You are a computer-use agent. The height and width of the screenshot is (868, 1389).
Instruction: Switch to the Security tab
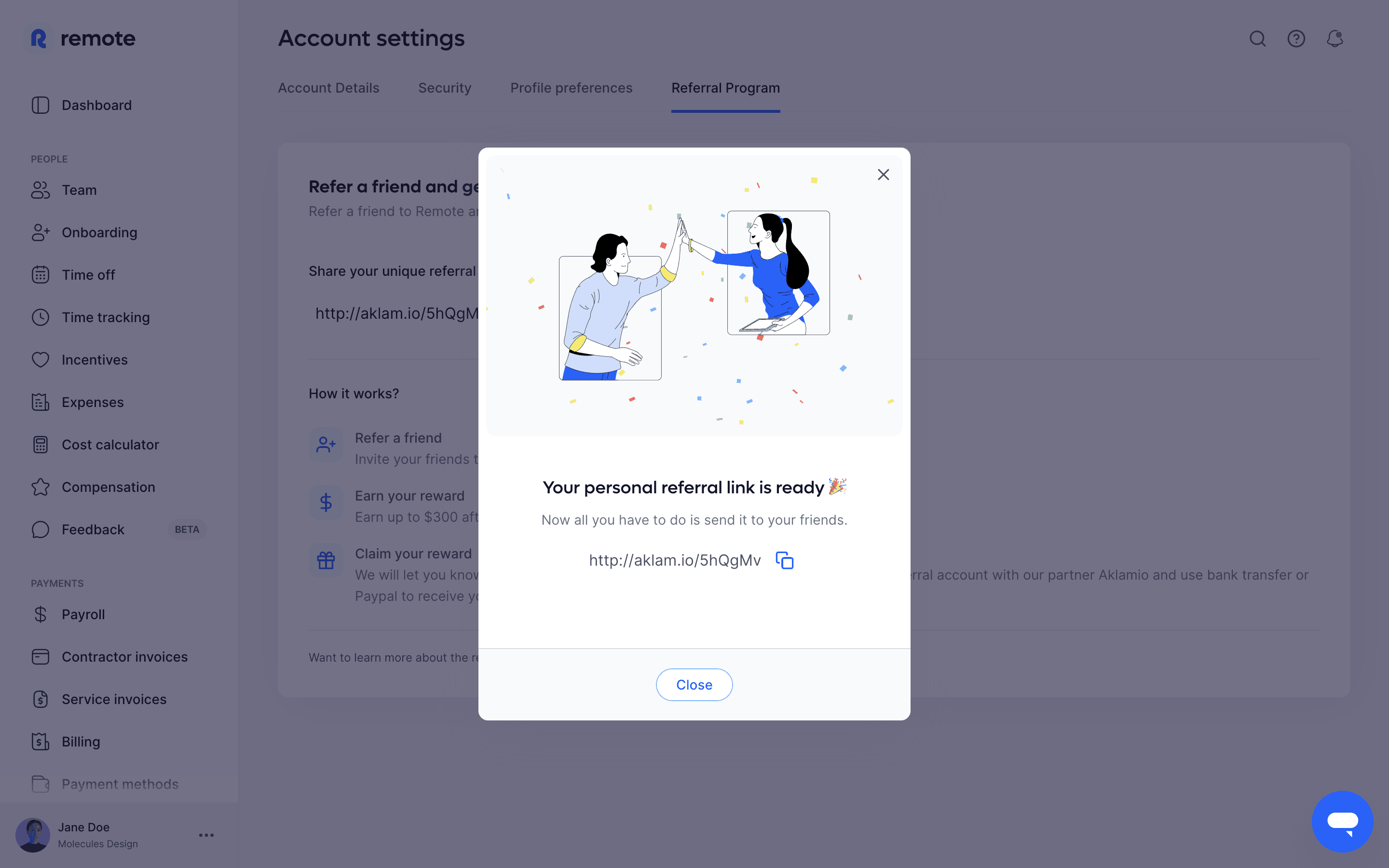coord(444,88)
